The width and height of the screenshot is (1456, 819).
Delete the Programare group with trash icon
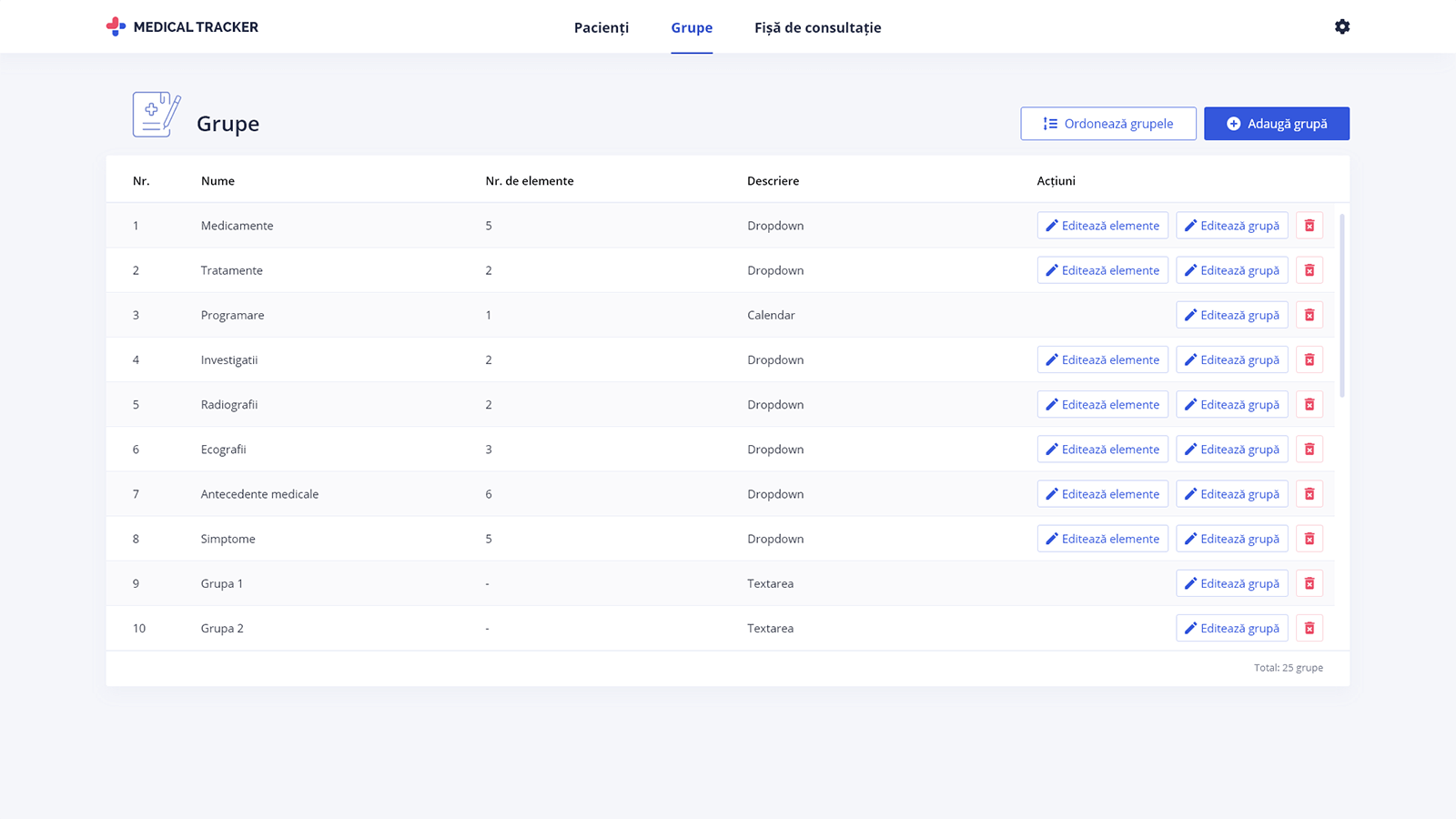click(x=1309, y=315)
